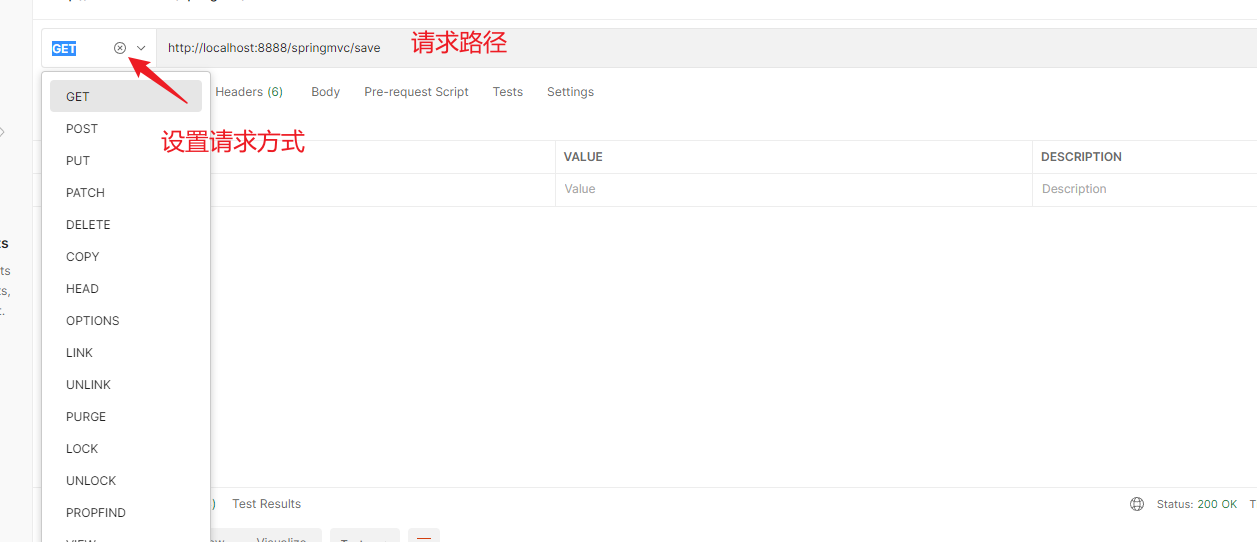This screenshot has width=1257, height=542.
Task: Show the Test Results response tab
Action: (x=266, y=504)
